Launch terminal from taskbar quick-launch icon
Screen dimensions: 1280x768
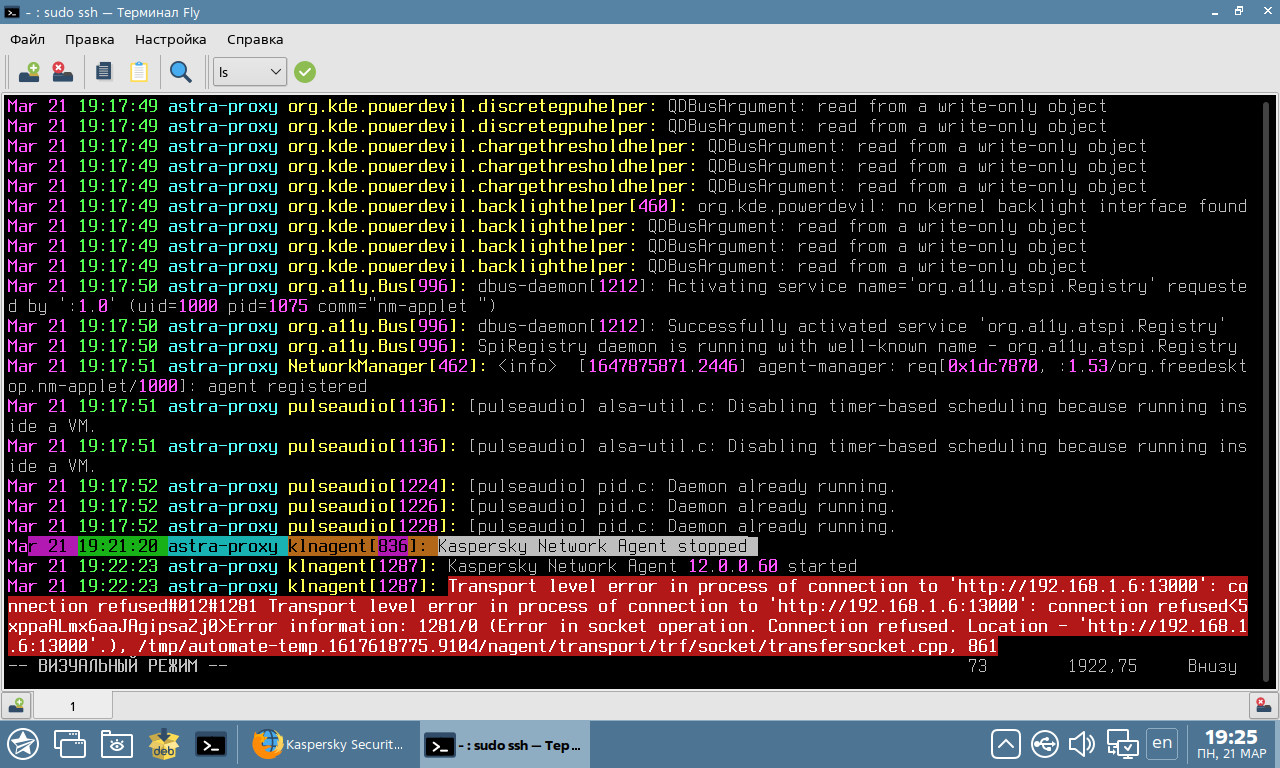tap(210, 744)
